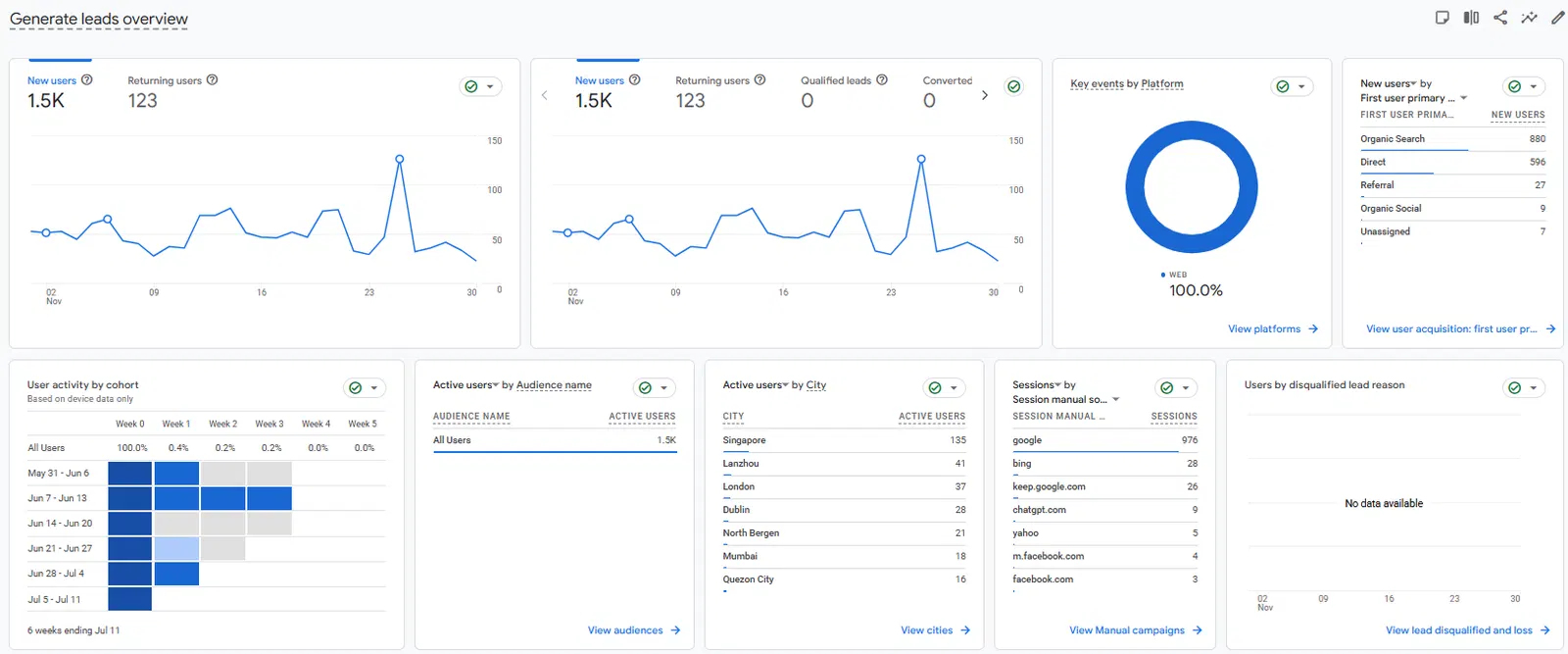
Task: Click light blue Week 1 cell for Jun 21 - Jun 27
Action: click(x=176, y=548)
